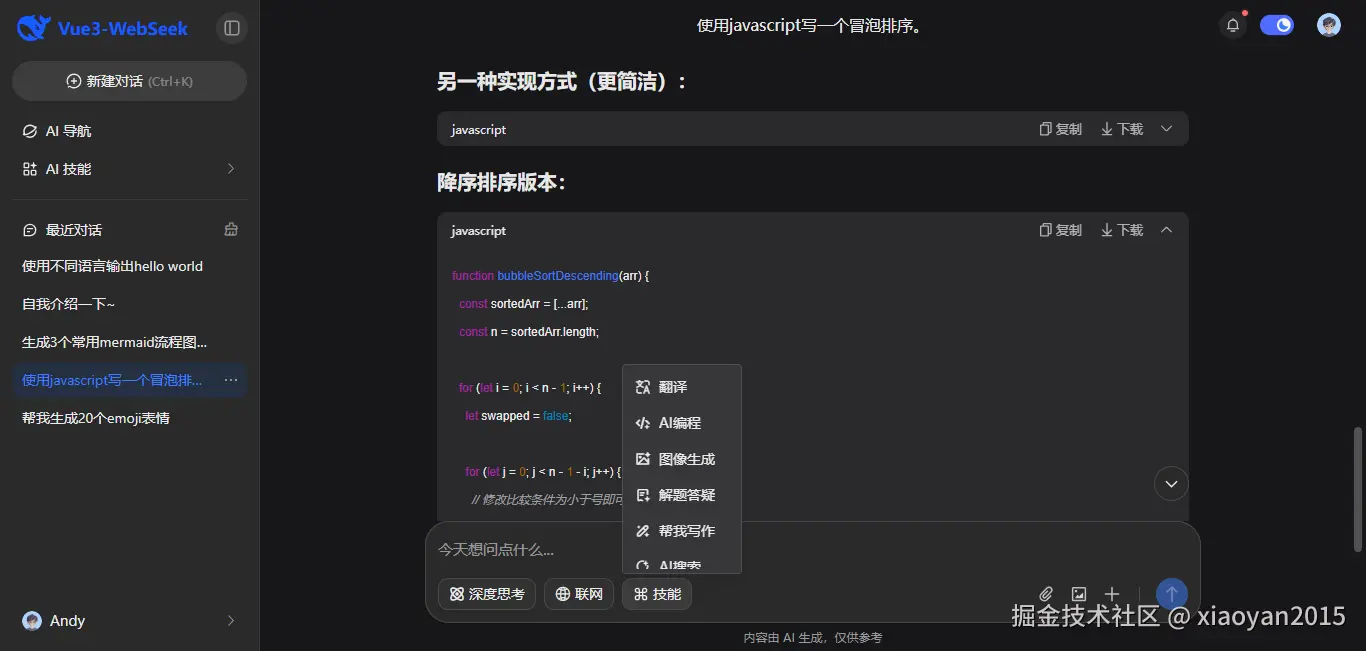This screenshot has width=1366, height=651.
Task: Collapse the sidebar using the panel icon
Action: [231, 27]
